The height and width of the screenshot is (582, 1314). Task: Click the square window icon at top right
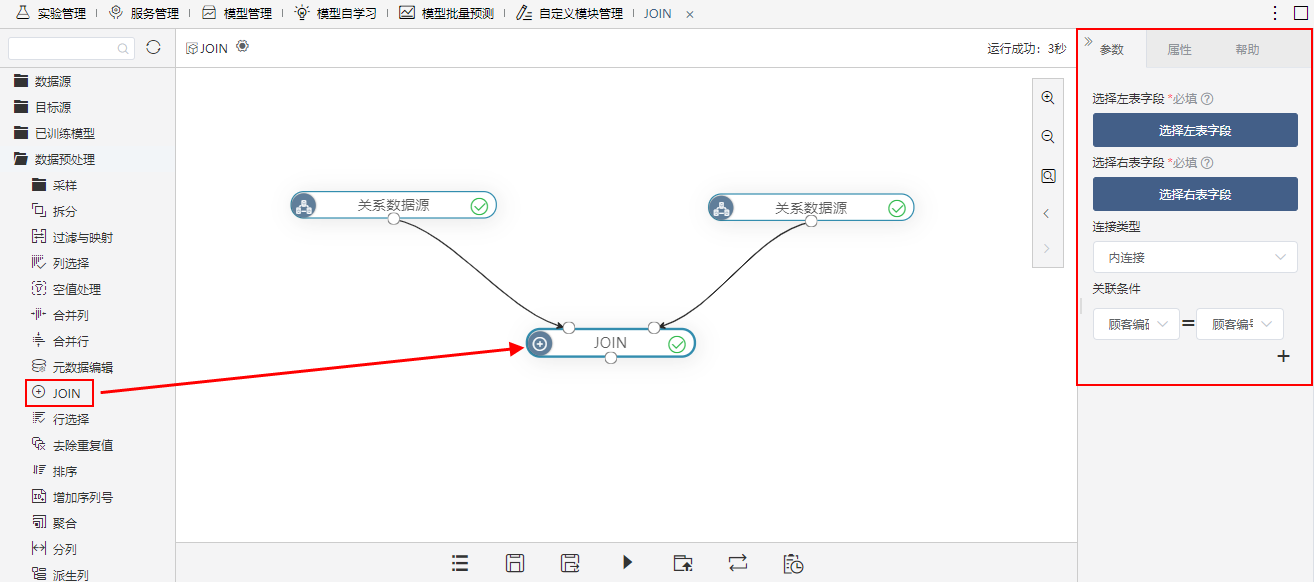[x=1301, y=13]
